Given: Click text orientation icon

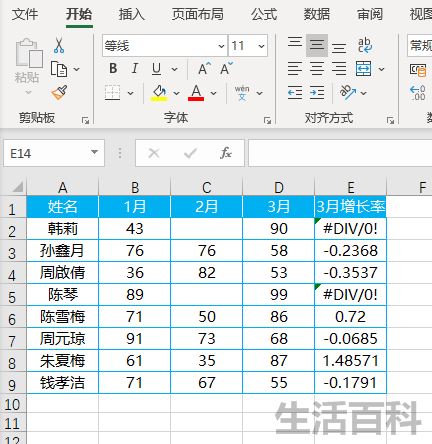Looking at the screenshot, I should tap(348, 92).
